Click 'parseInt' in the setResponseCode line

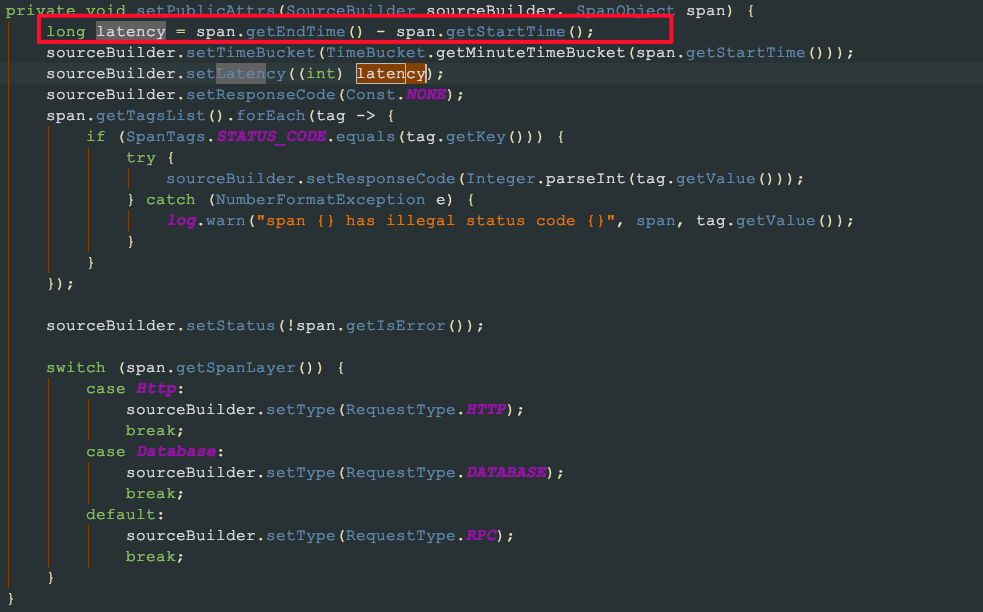(586, 179)
